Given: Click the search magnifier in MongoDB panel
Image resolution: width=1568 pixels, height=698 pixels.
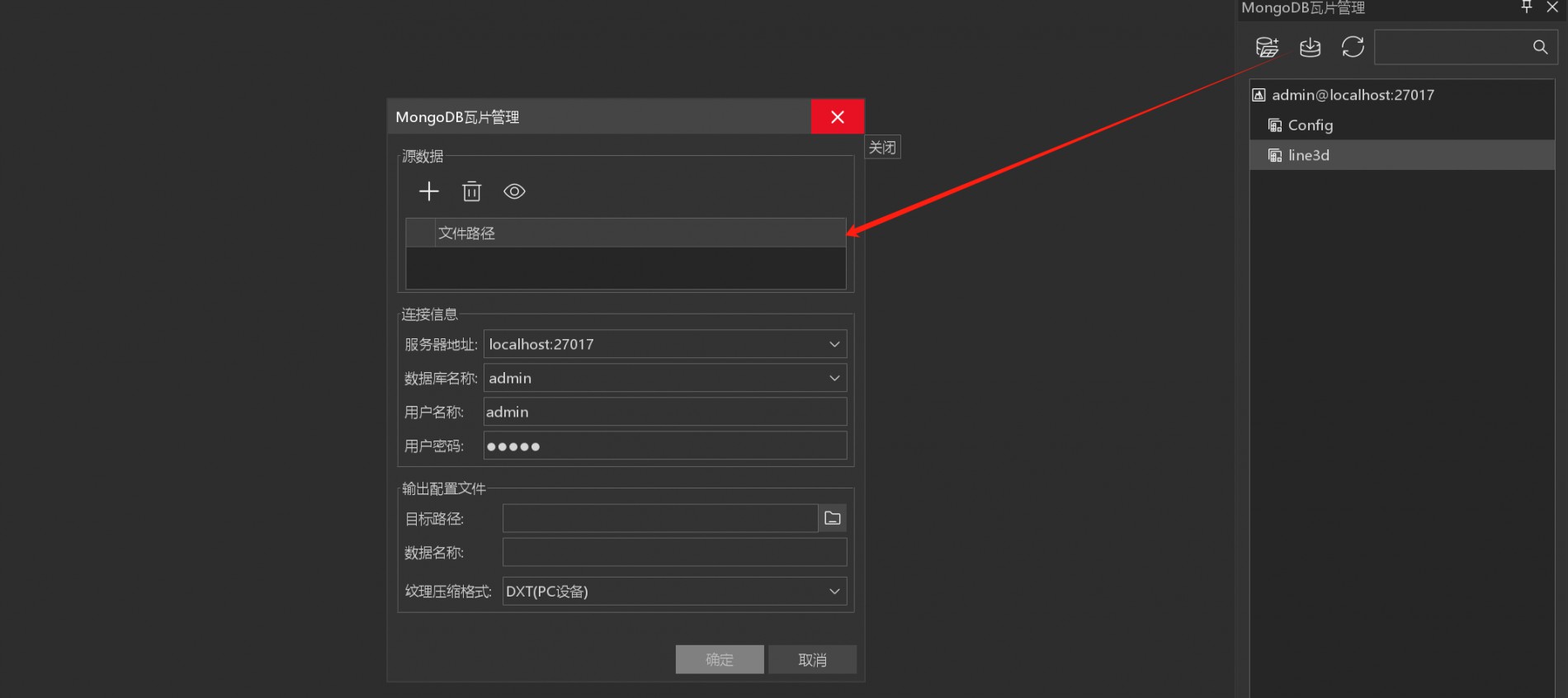Looking at the screenshot, I should click(1540, 47).
